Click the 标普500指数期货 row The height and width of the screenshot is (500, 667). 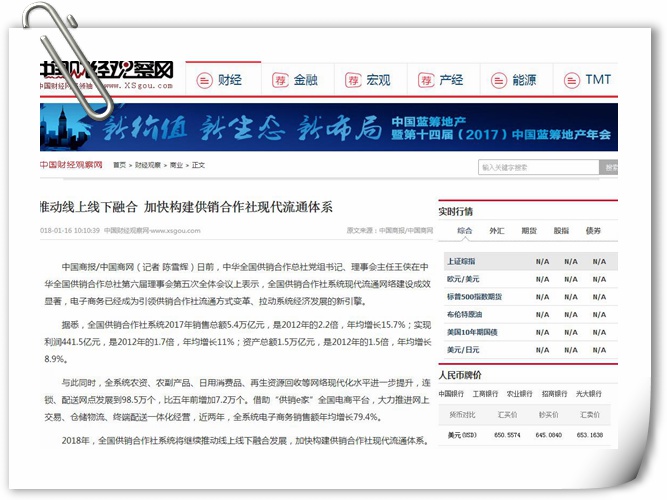(530, 297)
